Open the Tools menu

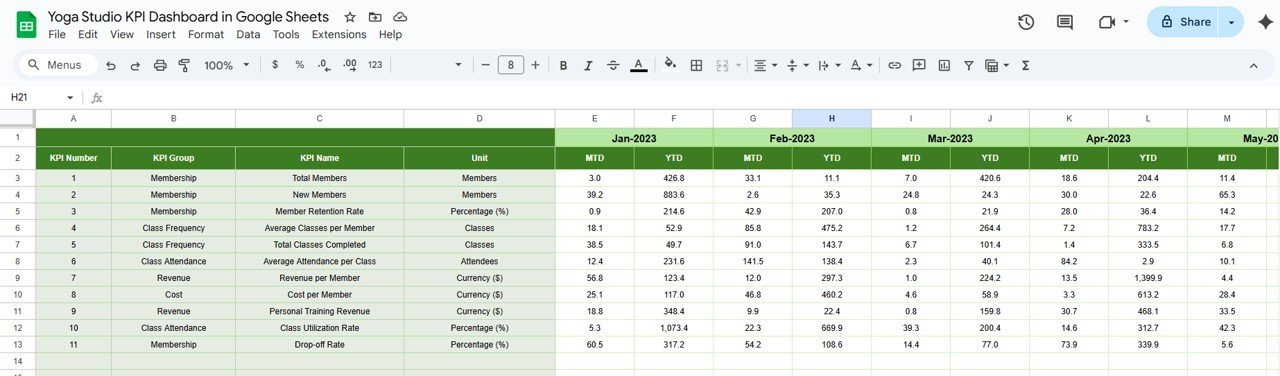(x=286, y=34)
